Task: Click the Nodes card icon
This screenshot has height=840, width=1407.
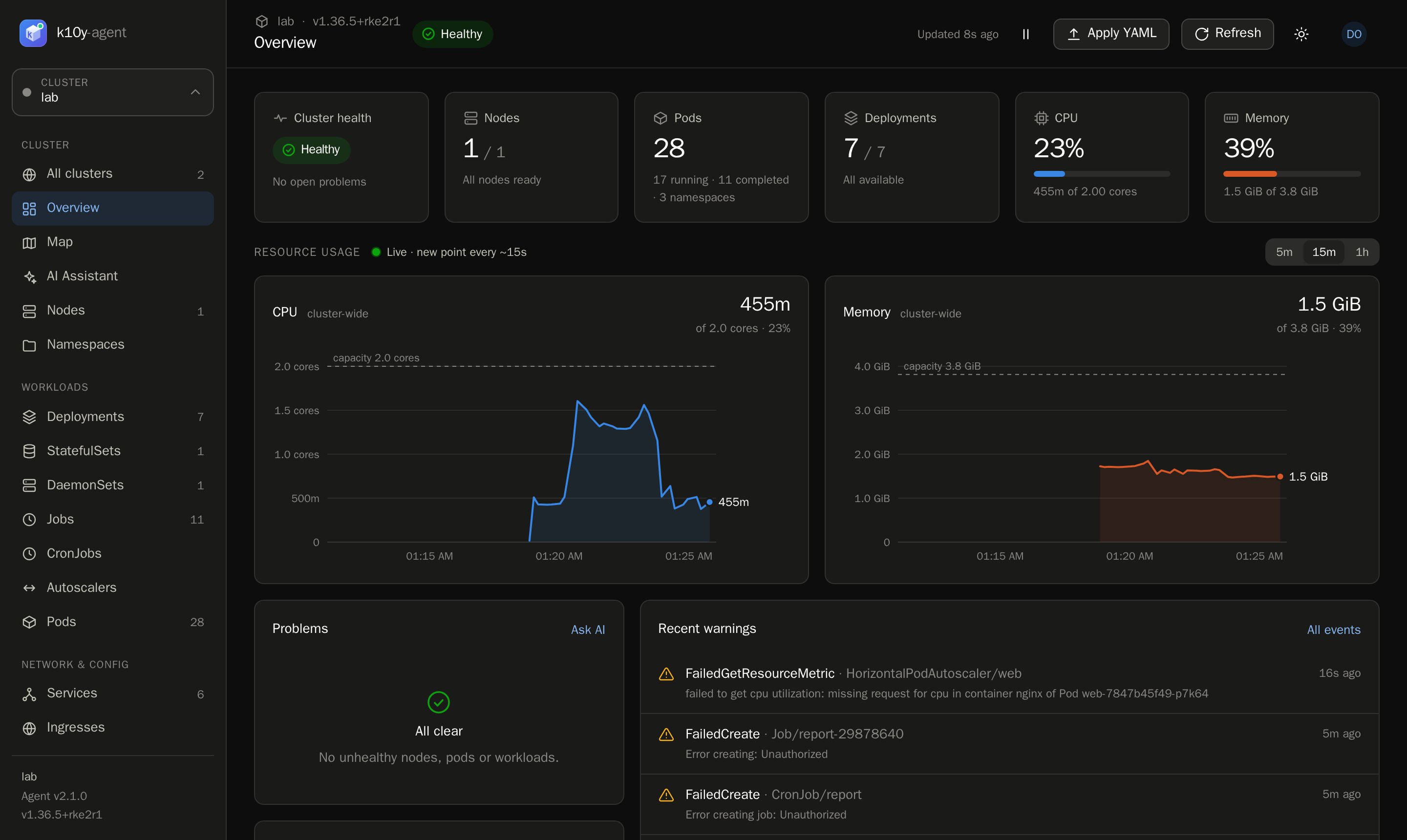Action: click(x=470, y=118)
